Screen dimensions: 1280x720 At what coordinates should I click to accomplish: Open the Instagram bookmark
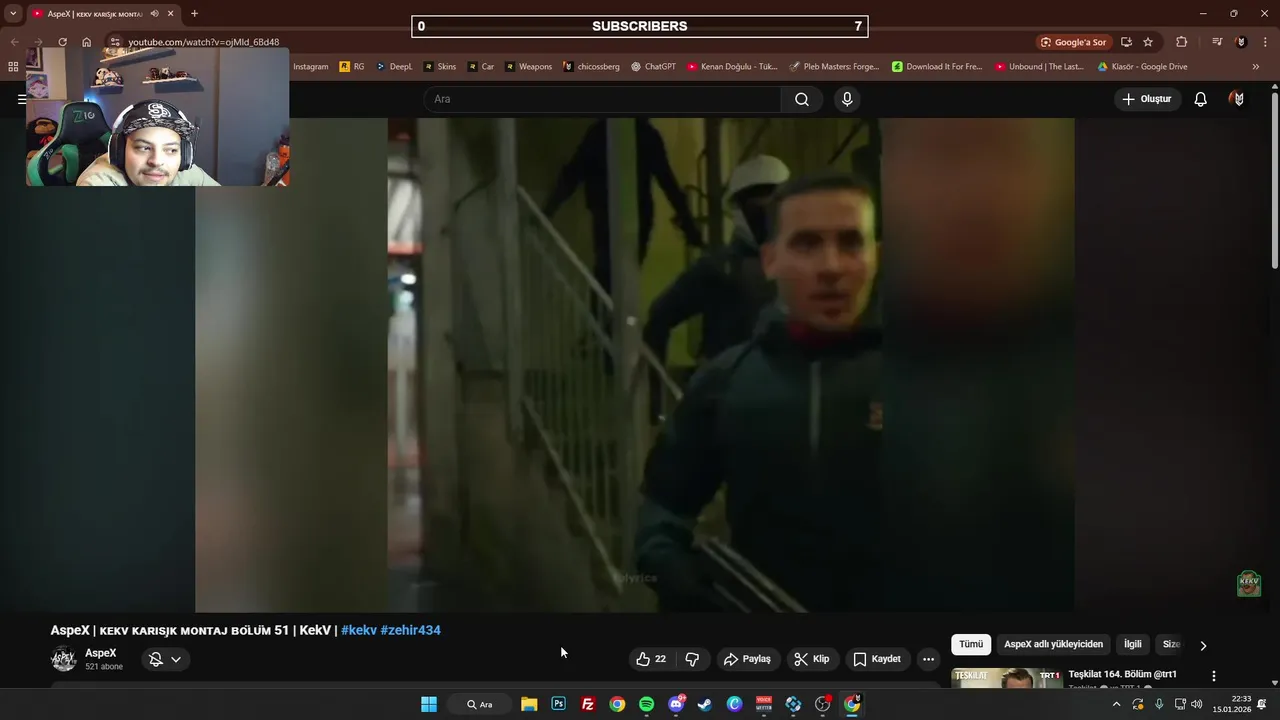[310, 67]
